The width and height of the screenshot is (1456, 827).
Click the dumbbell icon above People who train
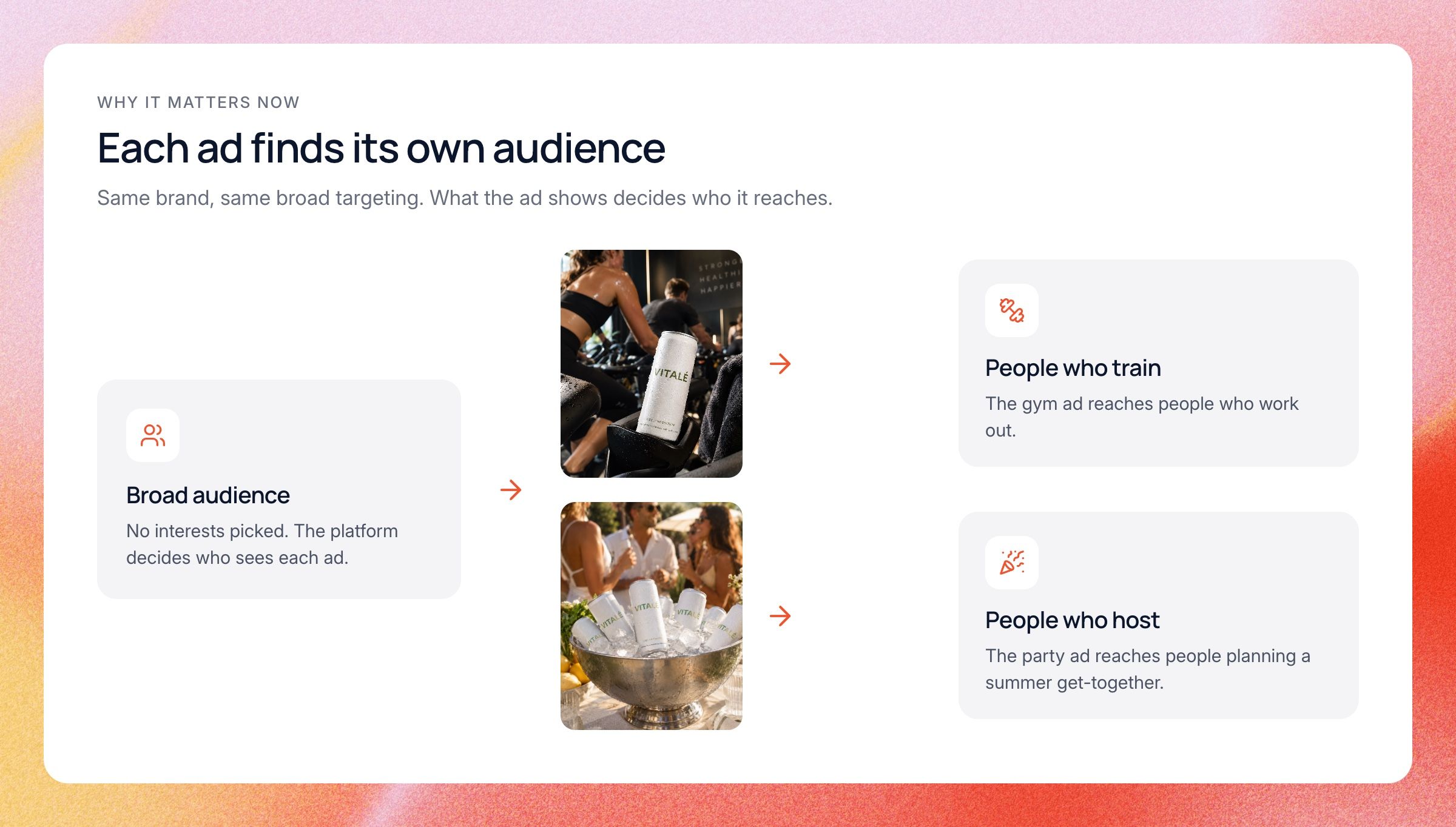click(x=1012, y=310)
